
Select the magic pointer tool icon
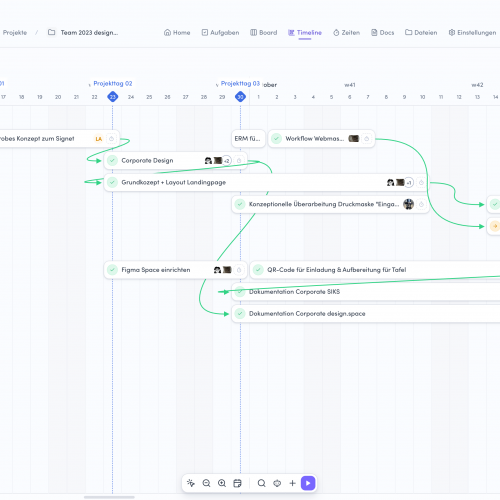point(191,483)
